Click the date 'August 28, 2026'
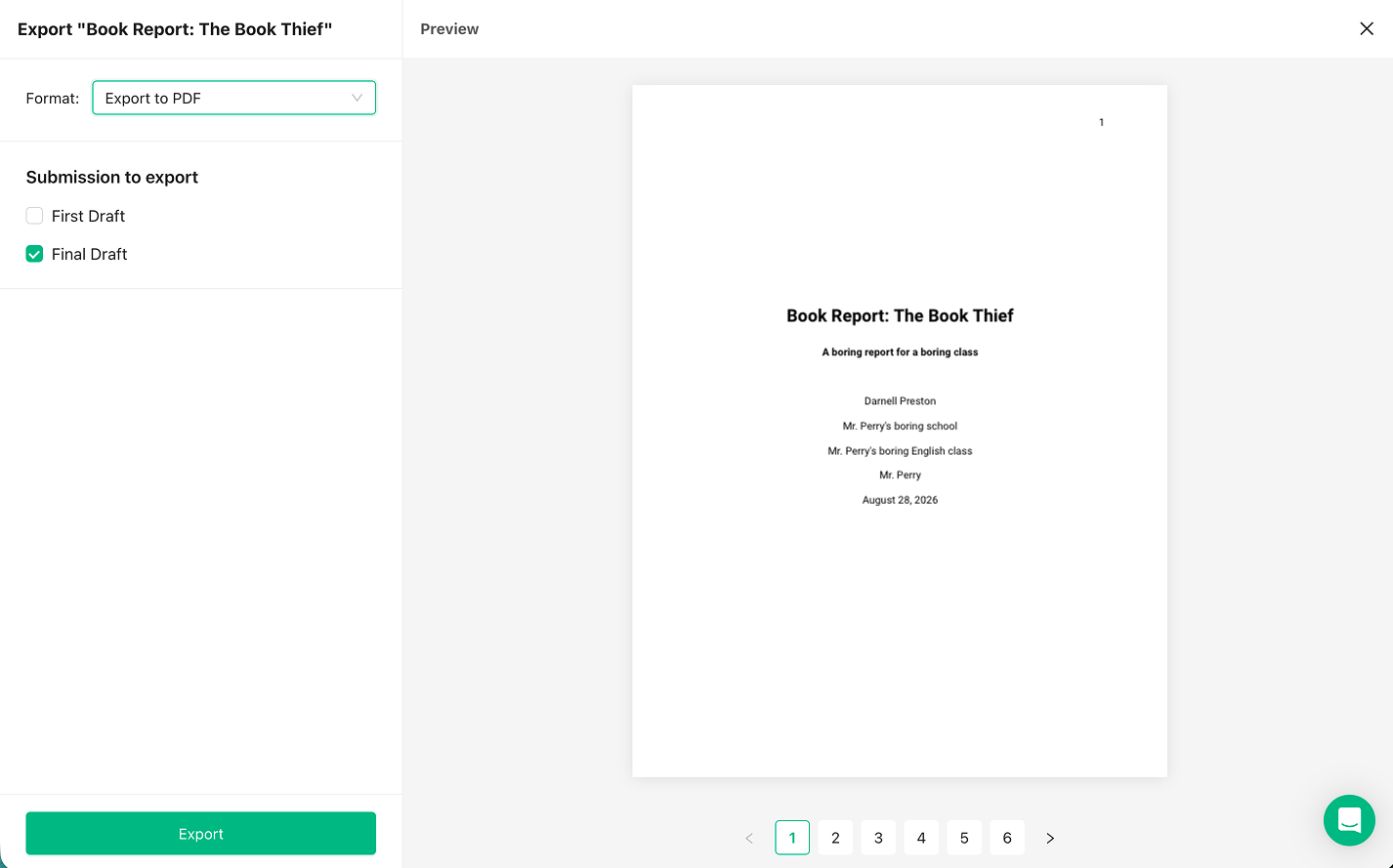Screen dimensions: 1393x868 [900, 500]
